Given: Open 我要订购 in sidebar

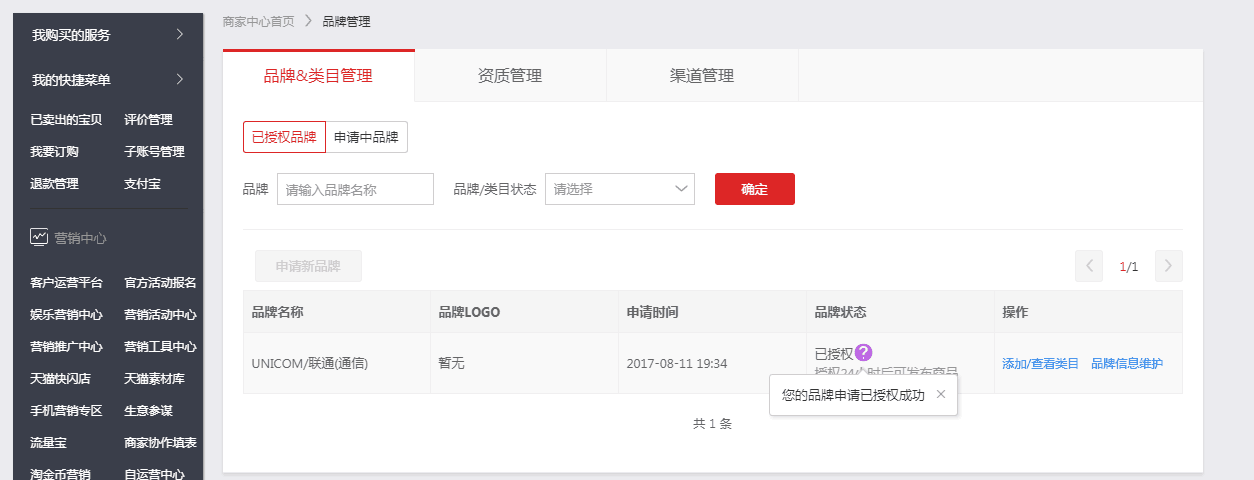Looking at the screenshot, I should coord(54,152).
